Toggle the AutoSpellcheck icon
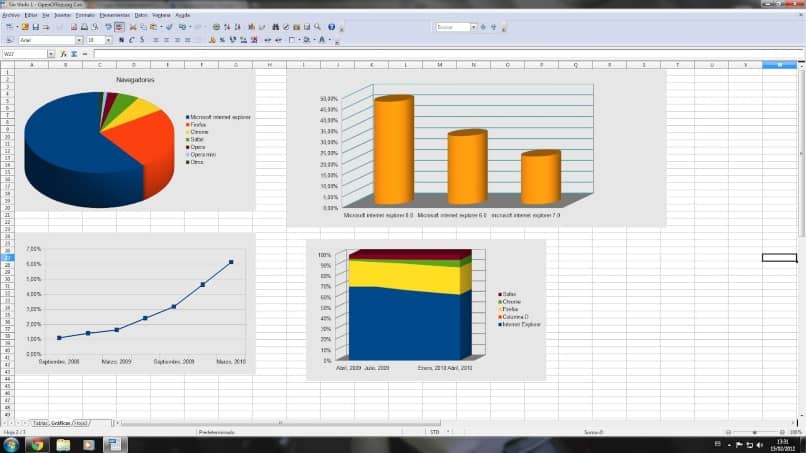 point(119,27)
